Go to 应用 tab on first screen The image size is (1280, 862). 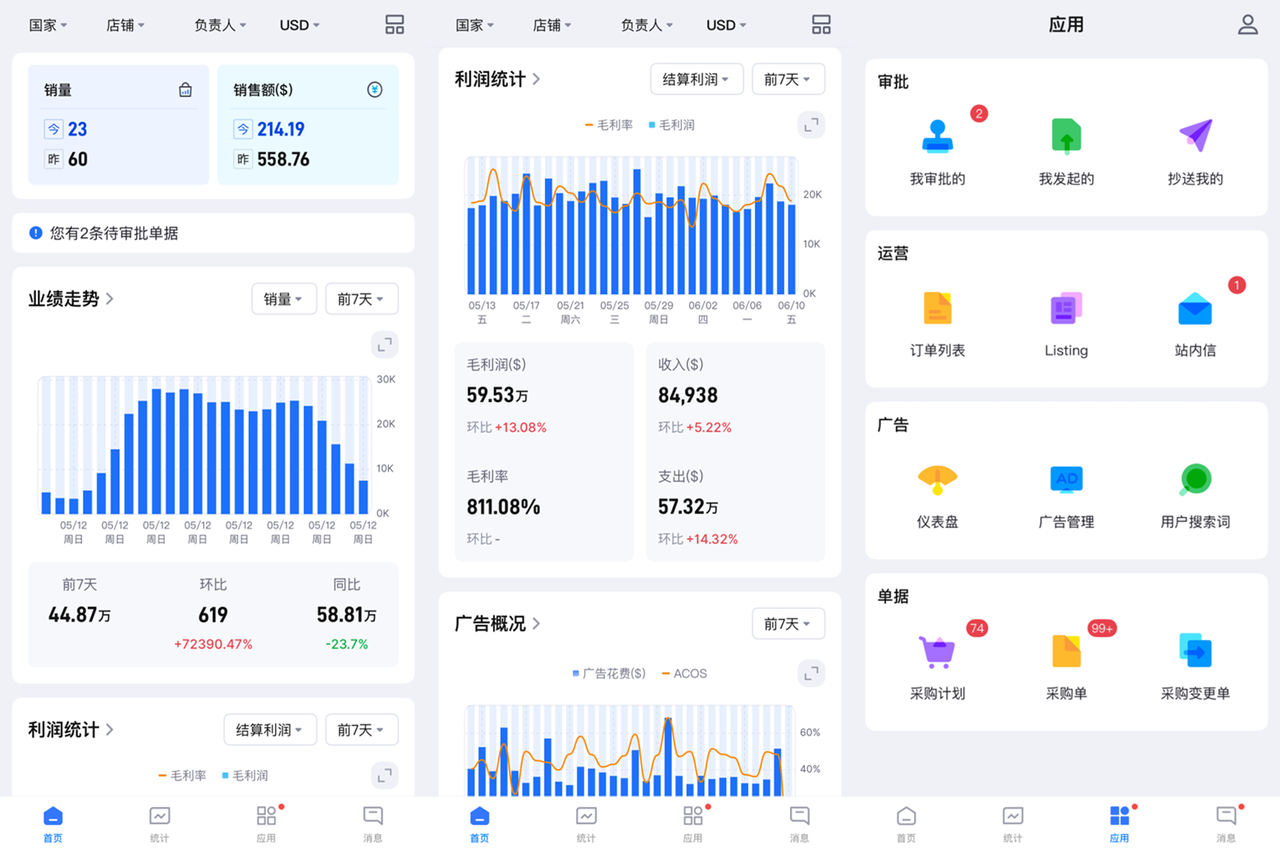coord(266,824)
